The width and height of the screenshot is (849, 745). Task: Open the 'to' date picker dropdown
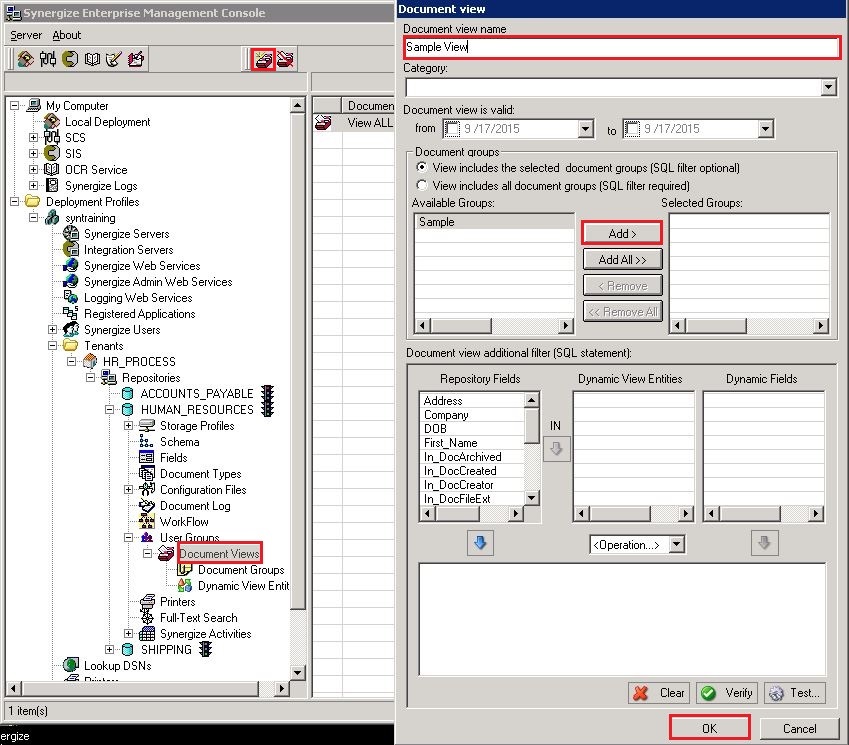tap(765, 129)
